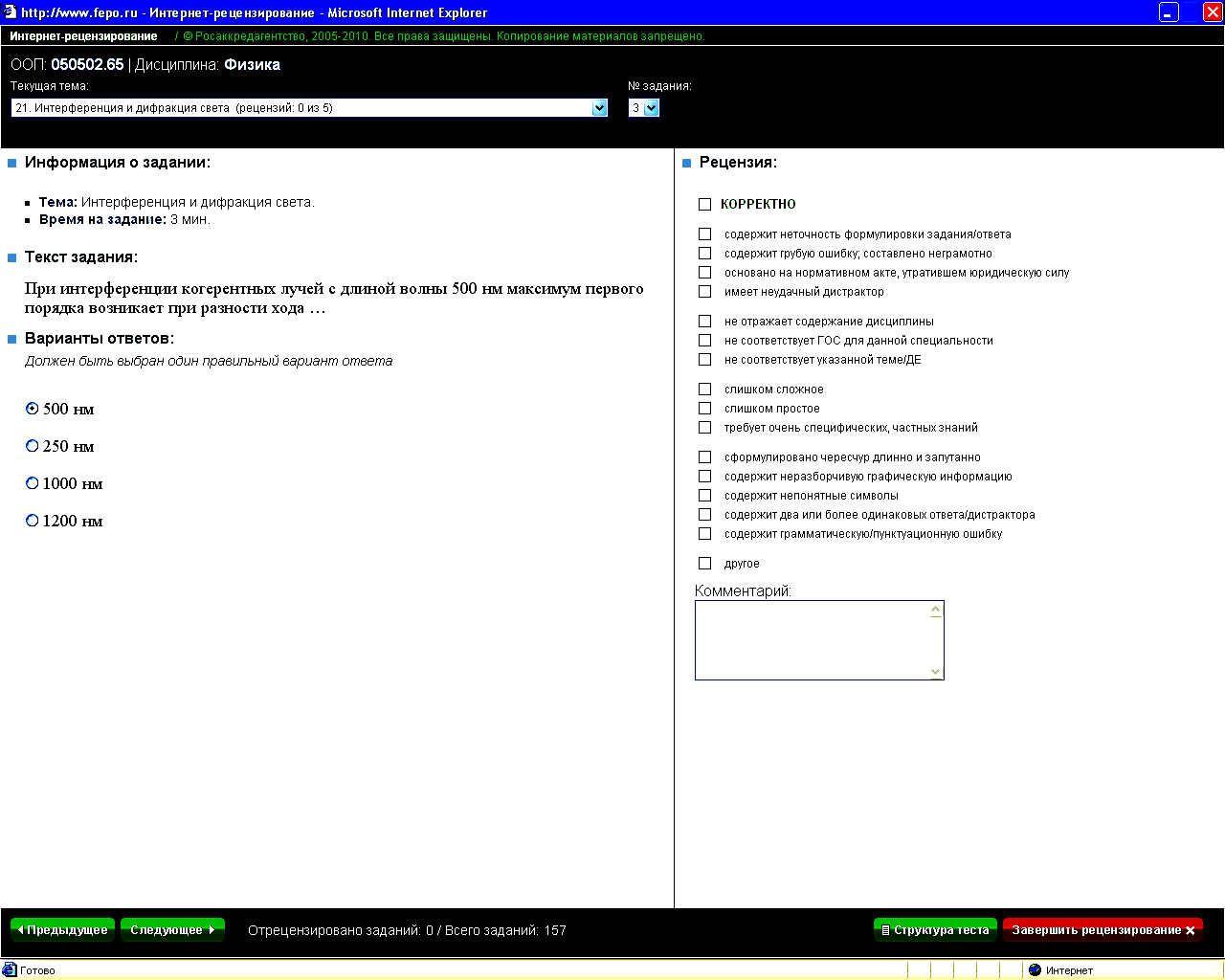This screenshot has height=980, width=1225.
Task: Click the 'Интернет-рецензирование' header title
Action: 83,36
